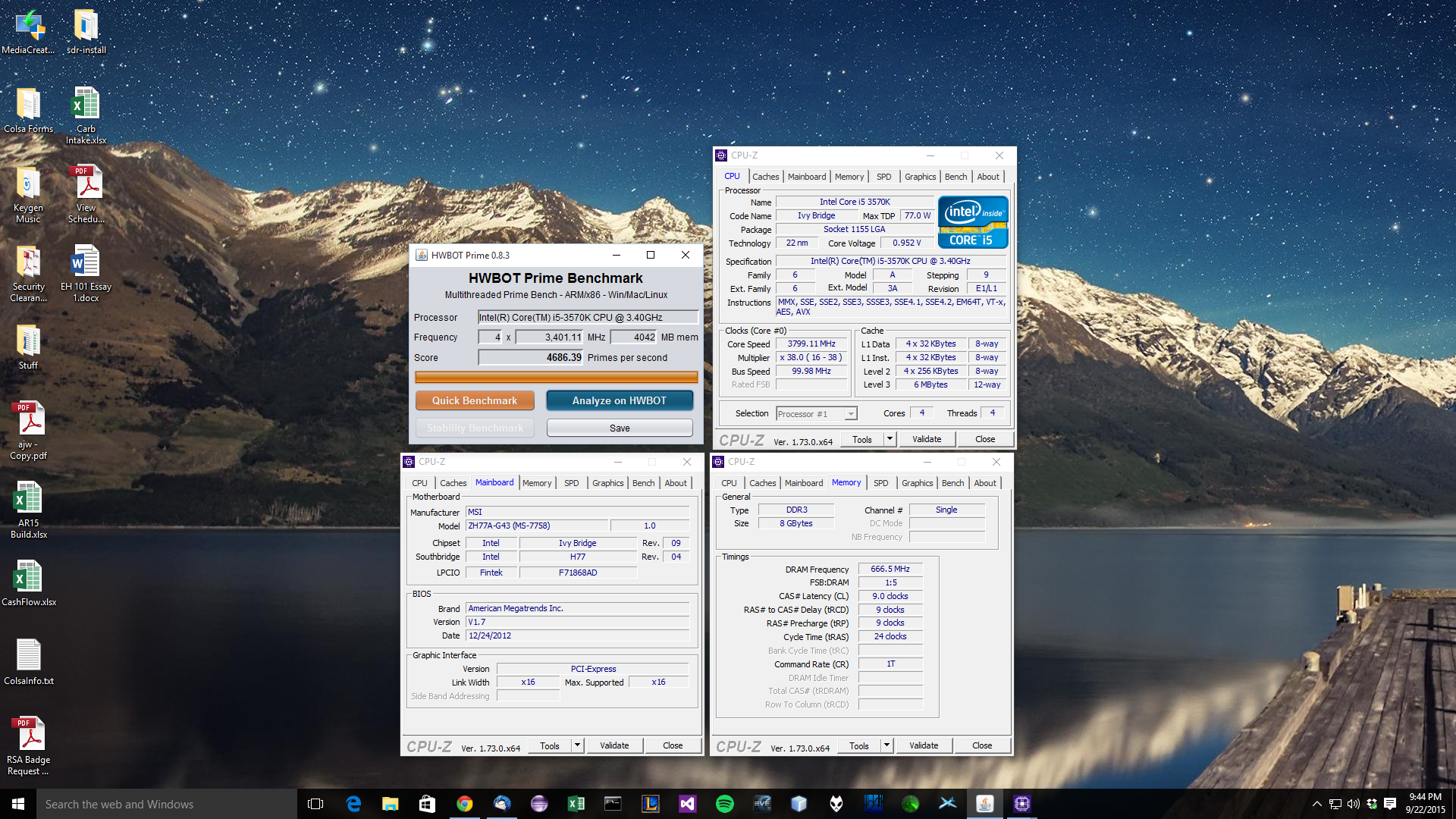Open the Windows Start menu
The image size is (1456, 819).
pyautogui.click(x=18, y=804)
